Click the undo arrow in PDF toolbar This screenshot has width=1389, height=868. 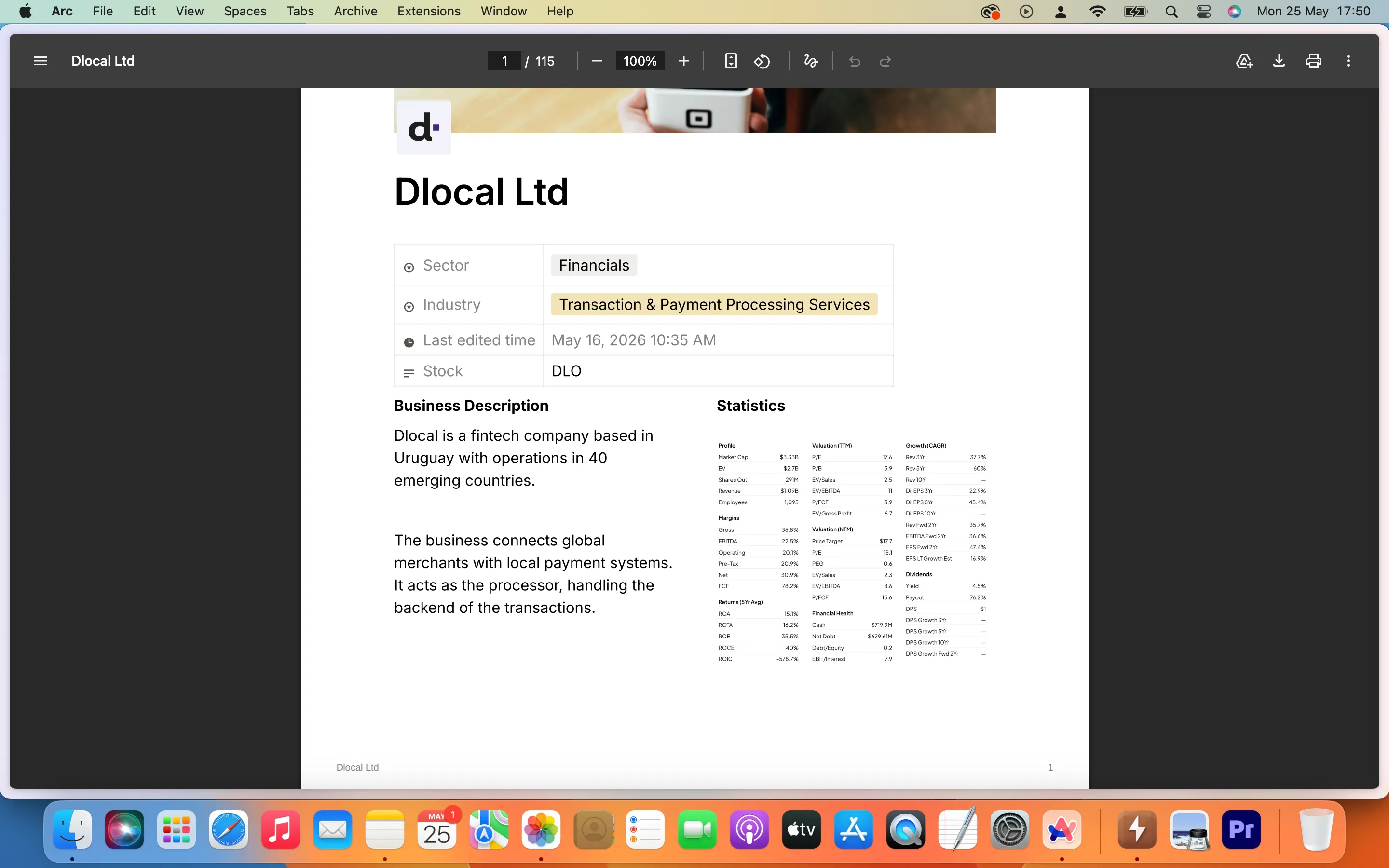(855, 61)
